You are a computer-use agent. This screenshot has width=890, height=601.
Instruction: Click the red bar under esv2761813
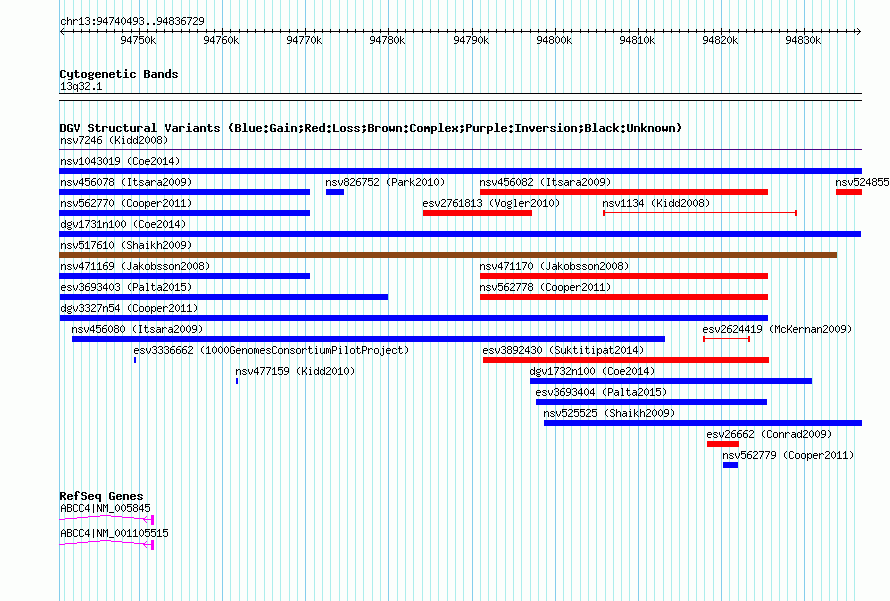point(477,213)
